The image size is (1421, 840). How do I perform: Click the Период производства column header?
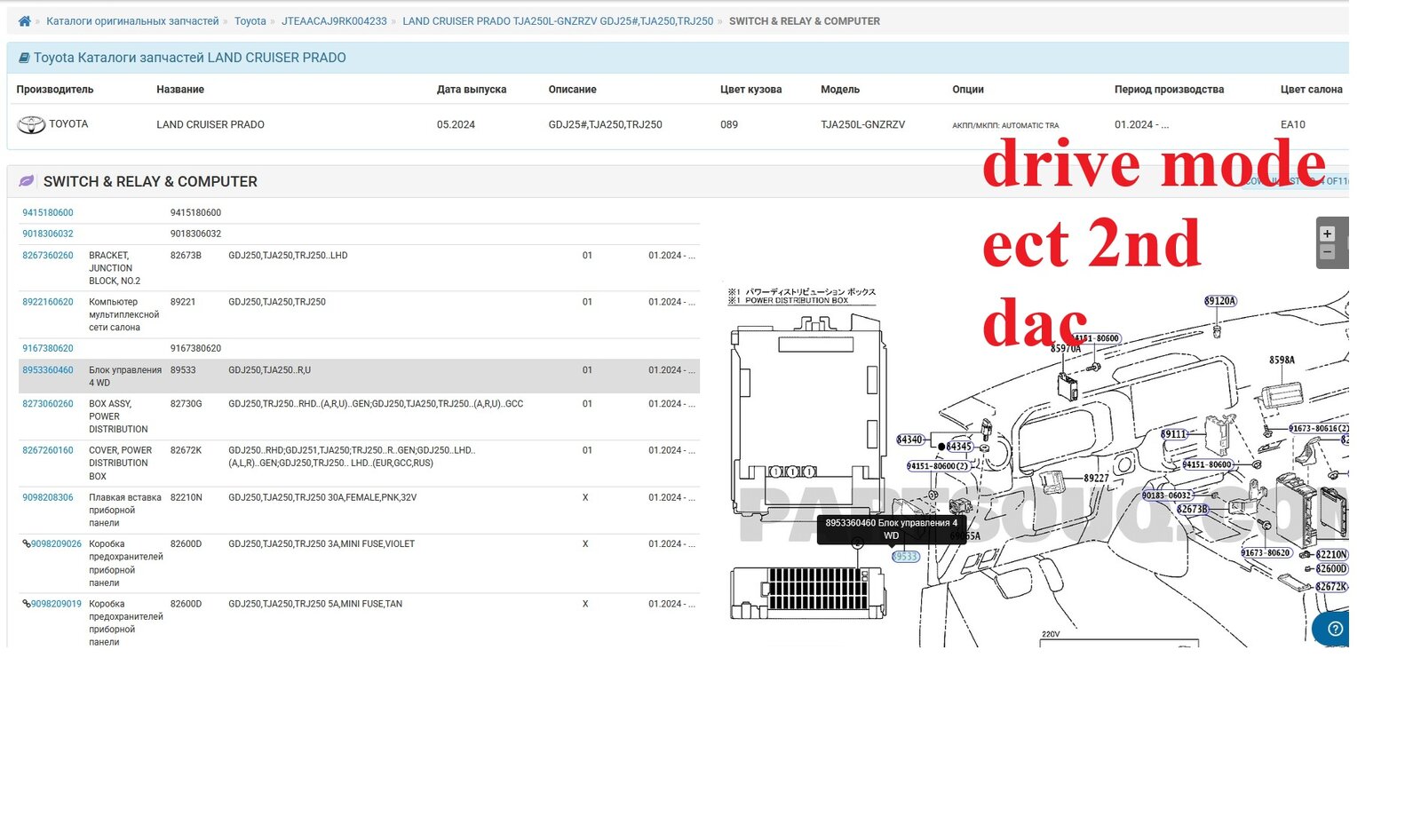tap(1169, 90)
